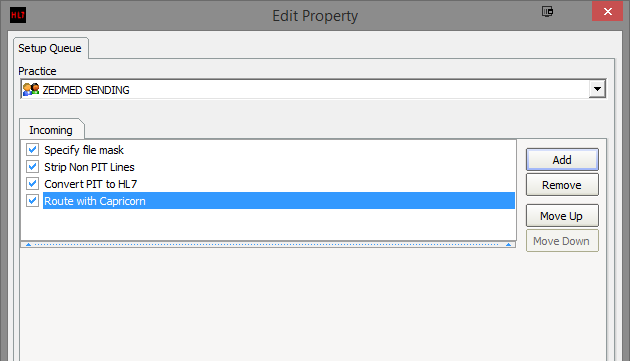Viewport: 630px width, 361px height.
Task: Click the Move Down button
Action: pos(562,241)
